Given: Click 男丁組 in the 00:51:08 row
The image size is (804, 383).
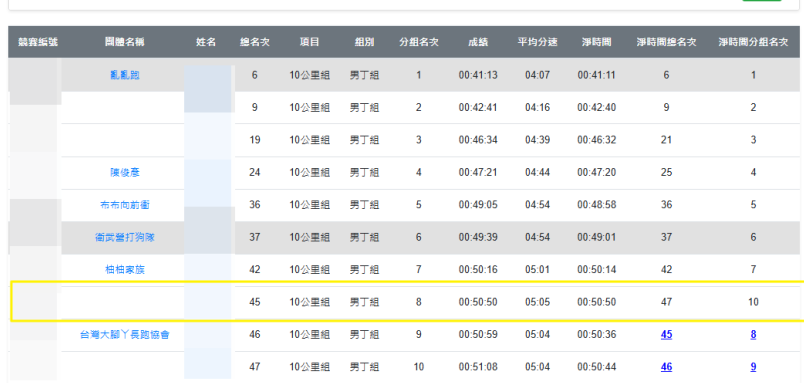Looking at the screenshot, I should coord(365,367).
